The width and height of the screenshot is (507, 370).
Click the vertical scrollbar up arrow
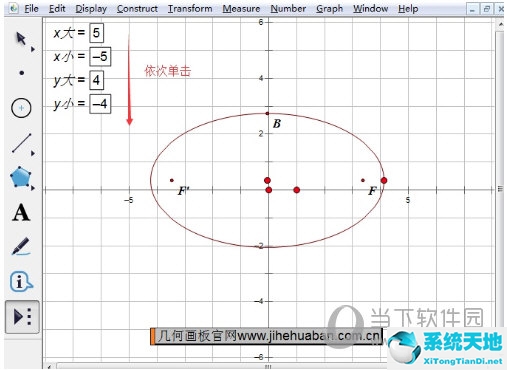tap(501, 24)
